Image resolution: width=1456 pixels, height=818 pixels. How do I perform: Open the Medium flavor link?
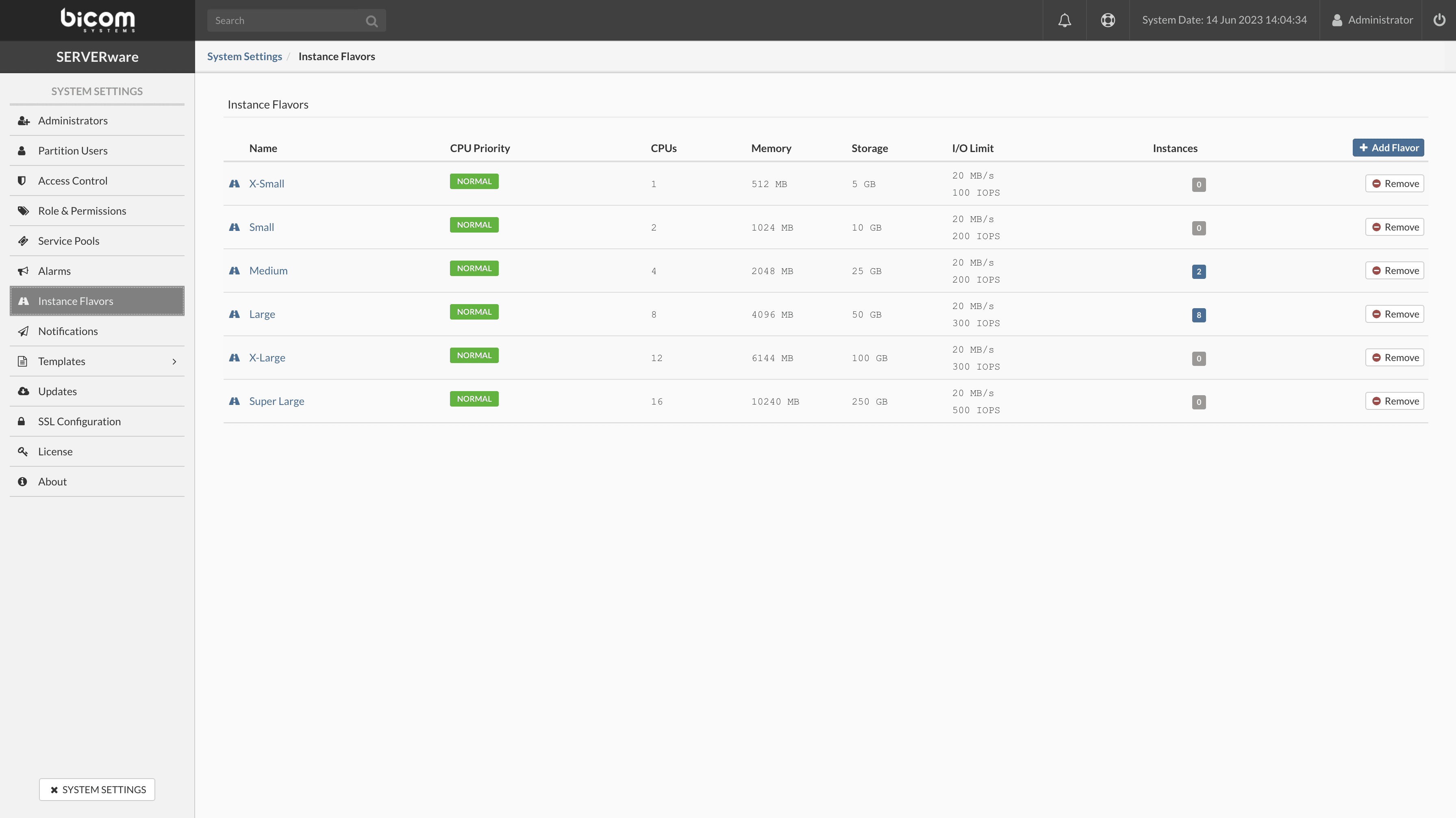pos(269,271)
